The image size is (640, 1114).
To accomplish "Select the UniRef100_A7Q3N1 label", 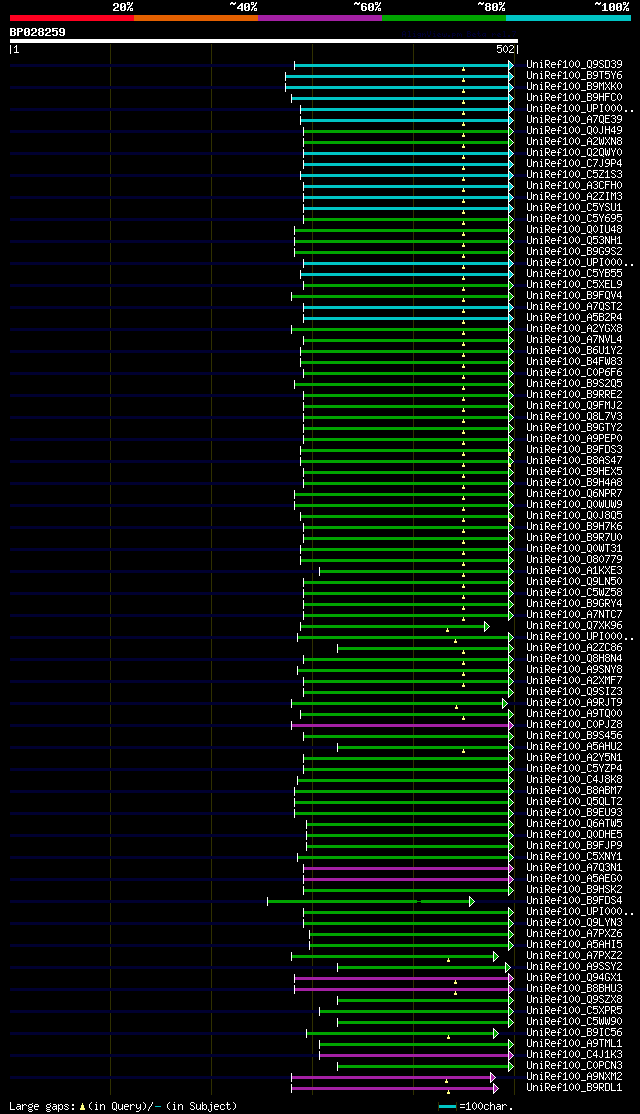I will [574, 868].
